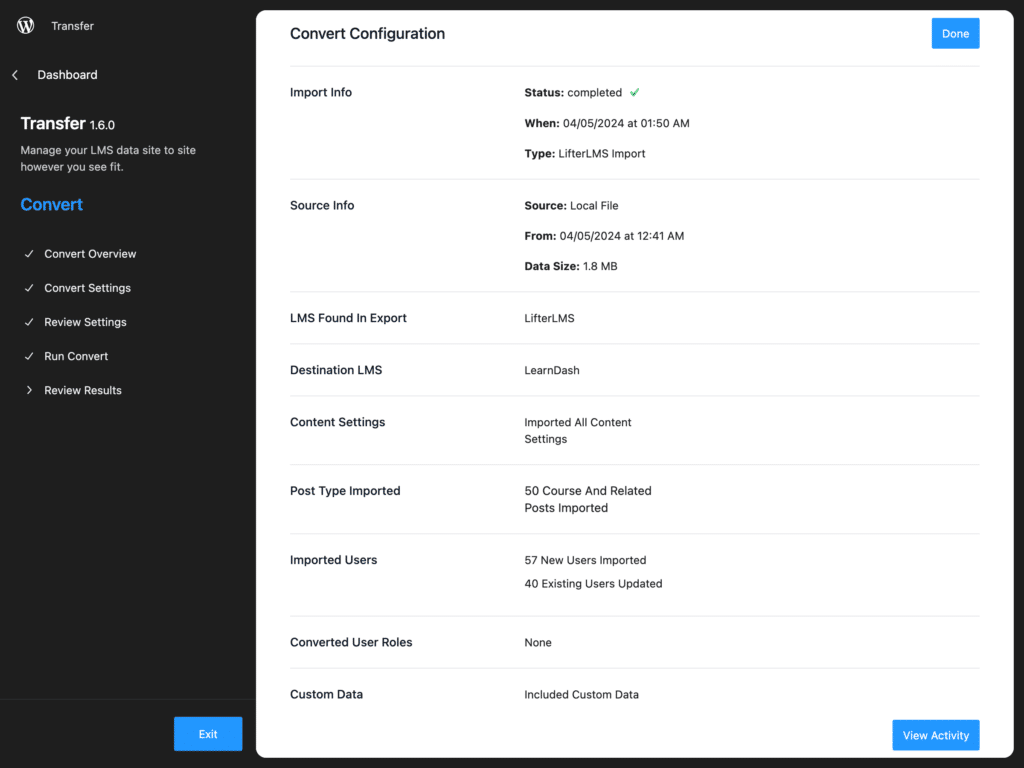Click the Transfer plugin title

[50, 123]
